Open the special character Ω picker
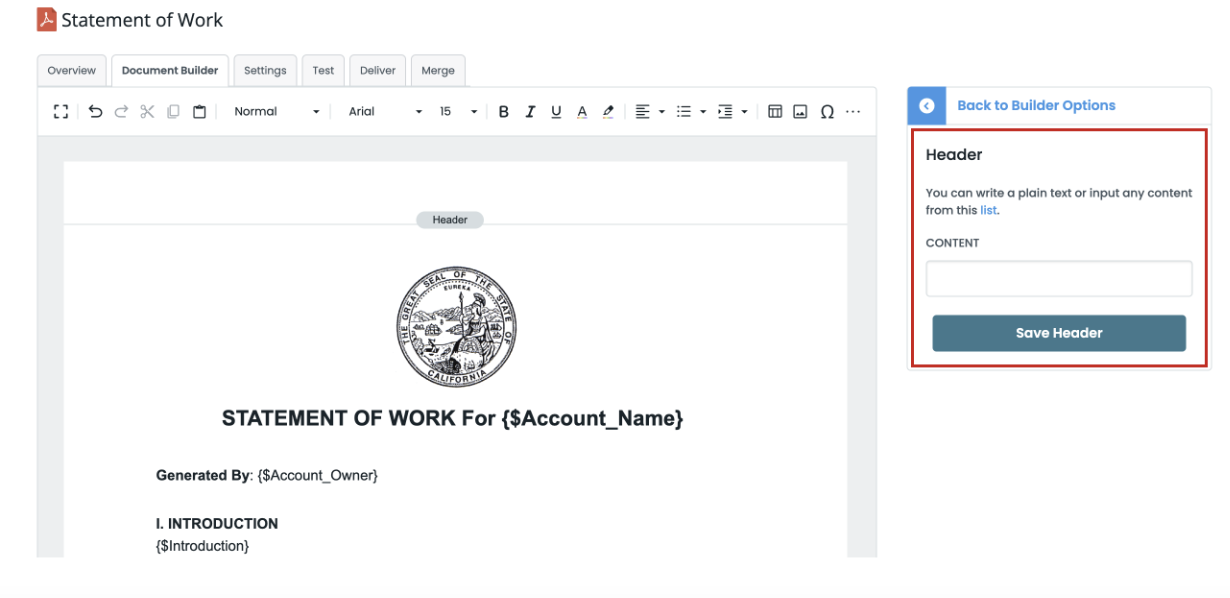 [x=827, y=111]
